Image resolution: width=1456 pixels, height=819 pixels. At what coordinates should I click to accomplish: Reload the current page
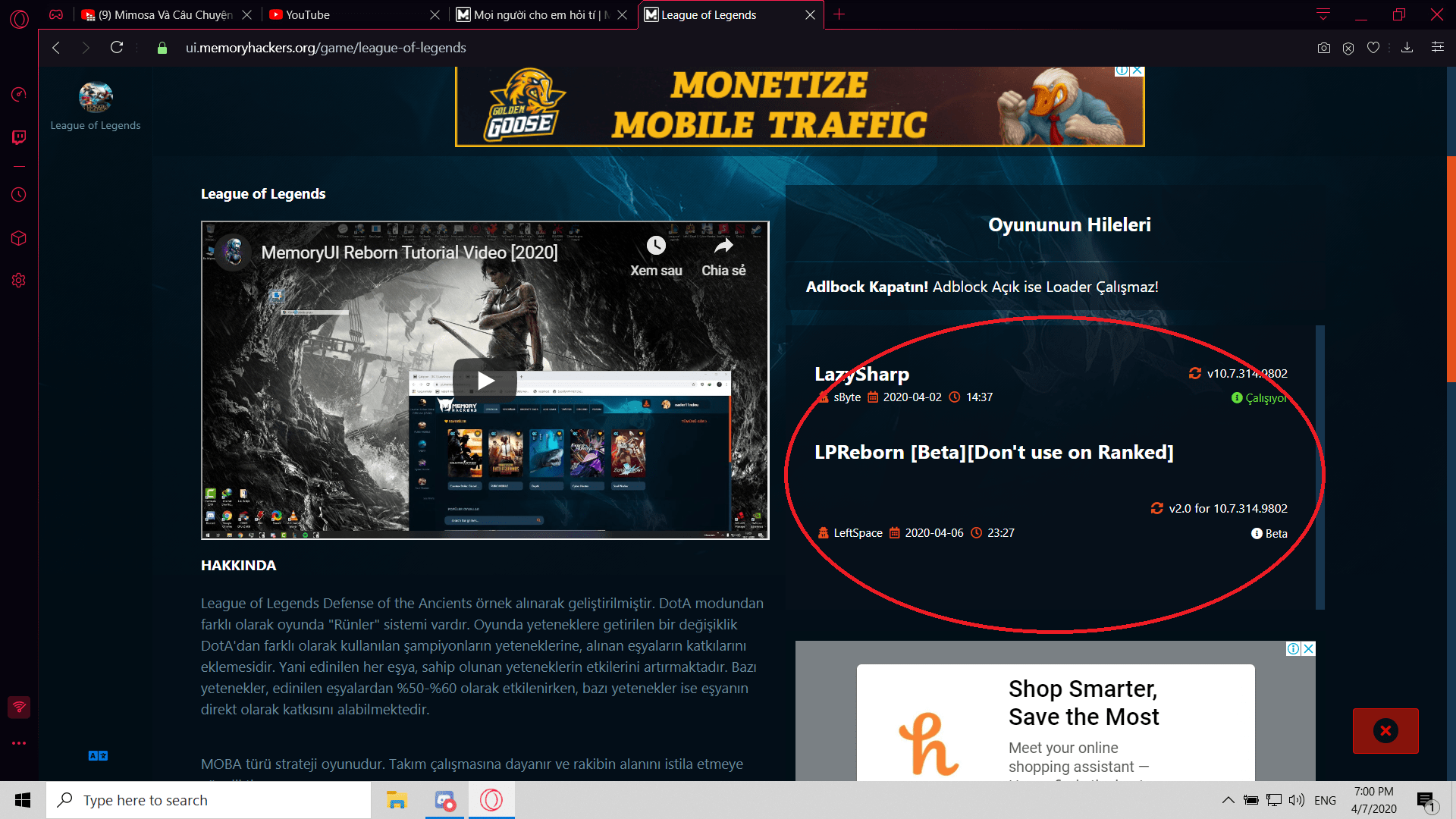tap(117, 48)
